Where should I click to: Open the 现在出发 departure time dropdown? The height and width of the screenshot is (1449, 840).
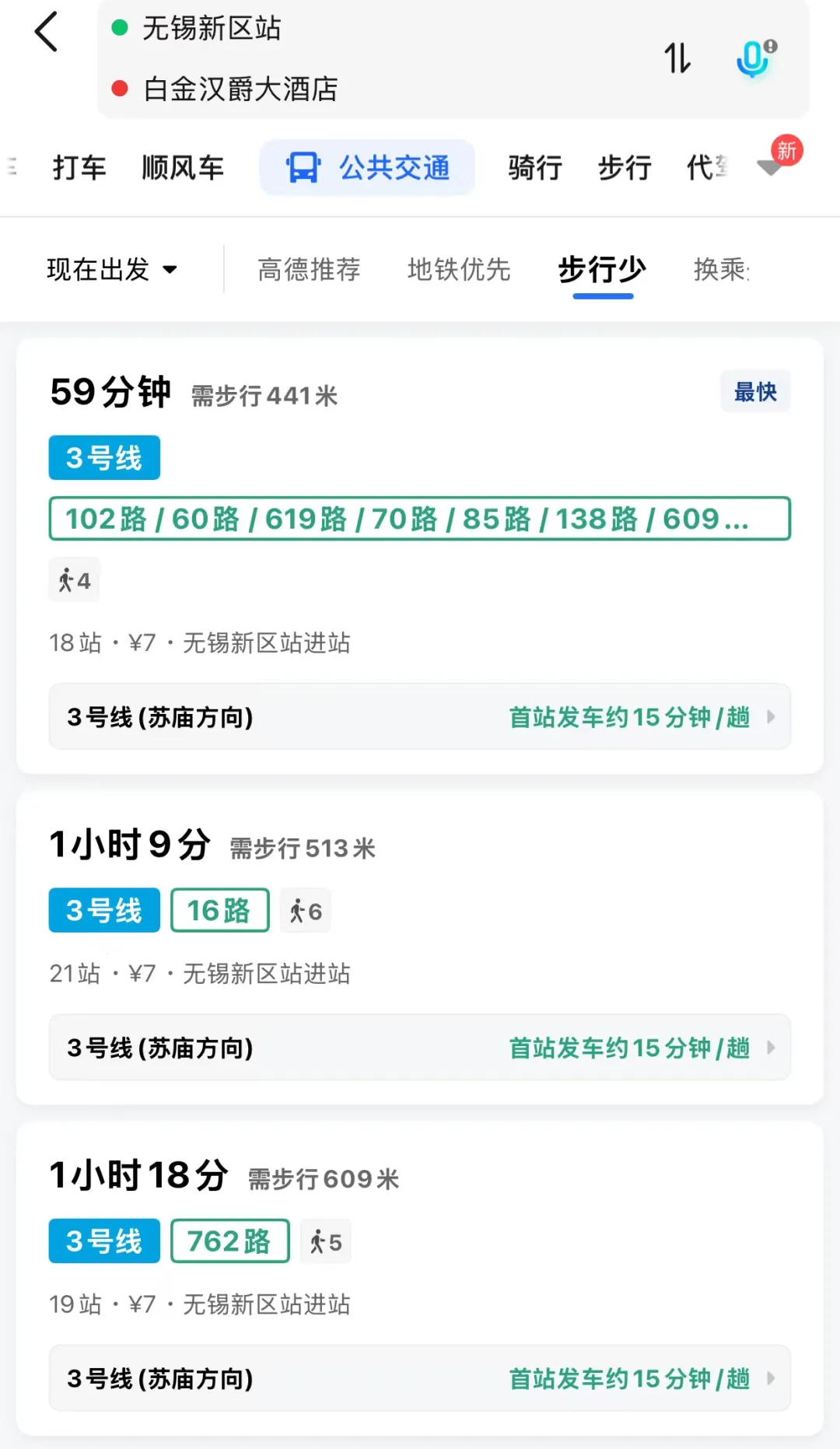[x=112, y=269]
